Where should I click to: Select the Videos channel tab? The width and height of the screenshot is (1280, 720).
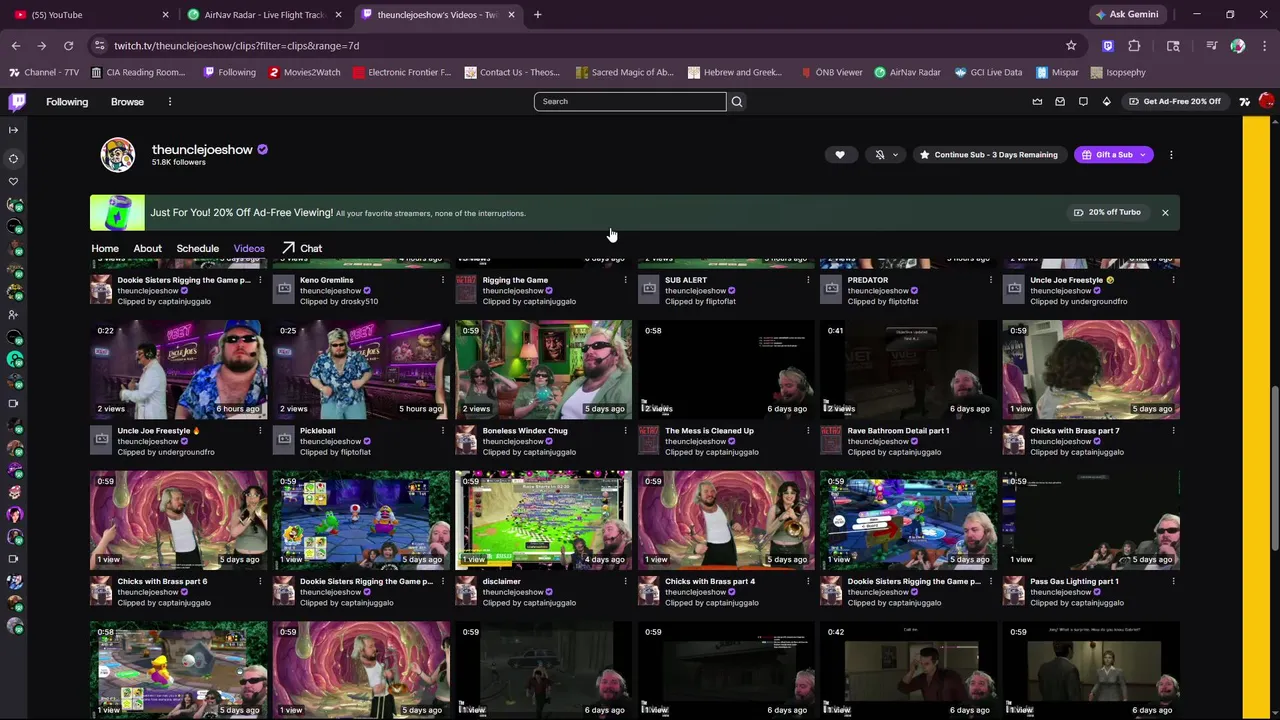point(249,248)
